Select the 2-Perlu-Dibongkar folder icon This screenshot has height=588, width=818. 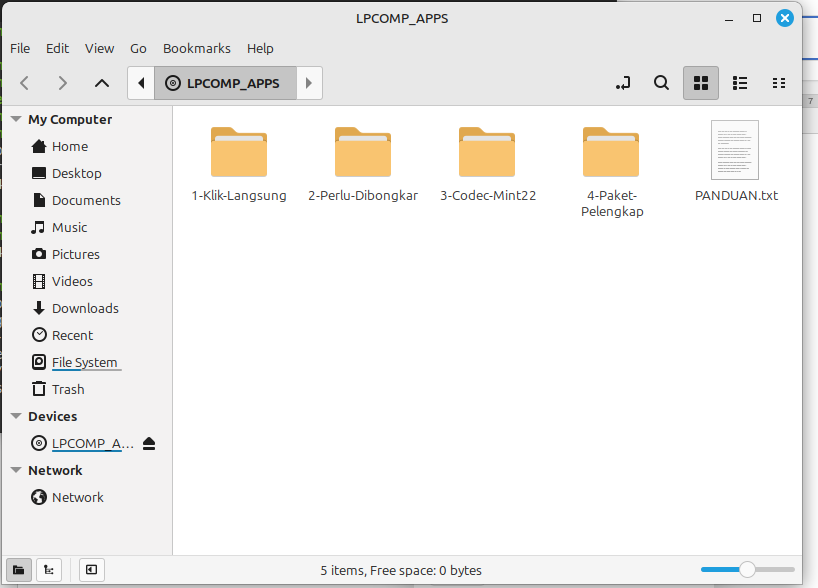(363, 152)
